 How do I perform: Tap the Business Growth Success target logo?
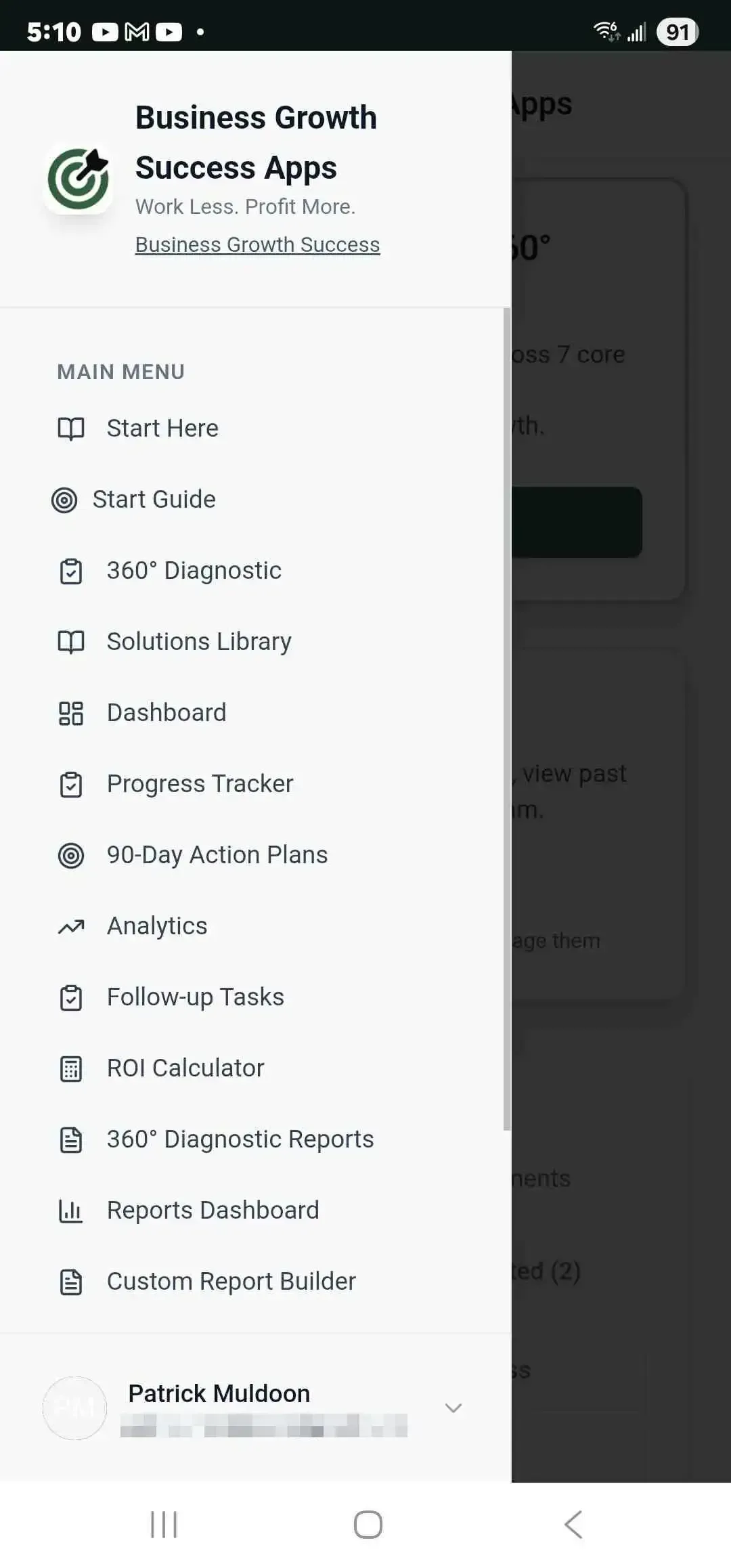(x=79, y=179)
